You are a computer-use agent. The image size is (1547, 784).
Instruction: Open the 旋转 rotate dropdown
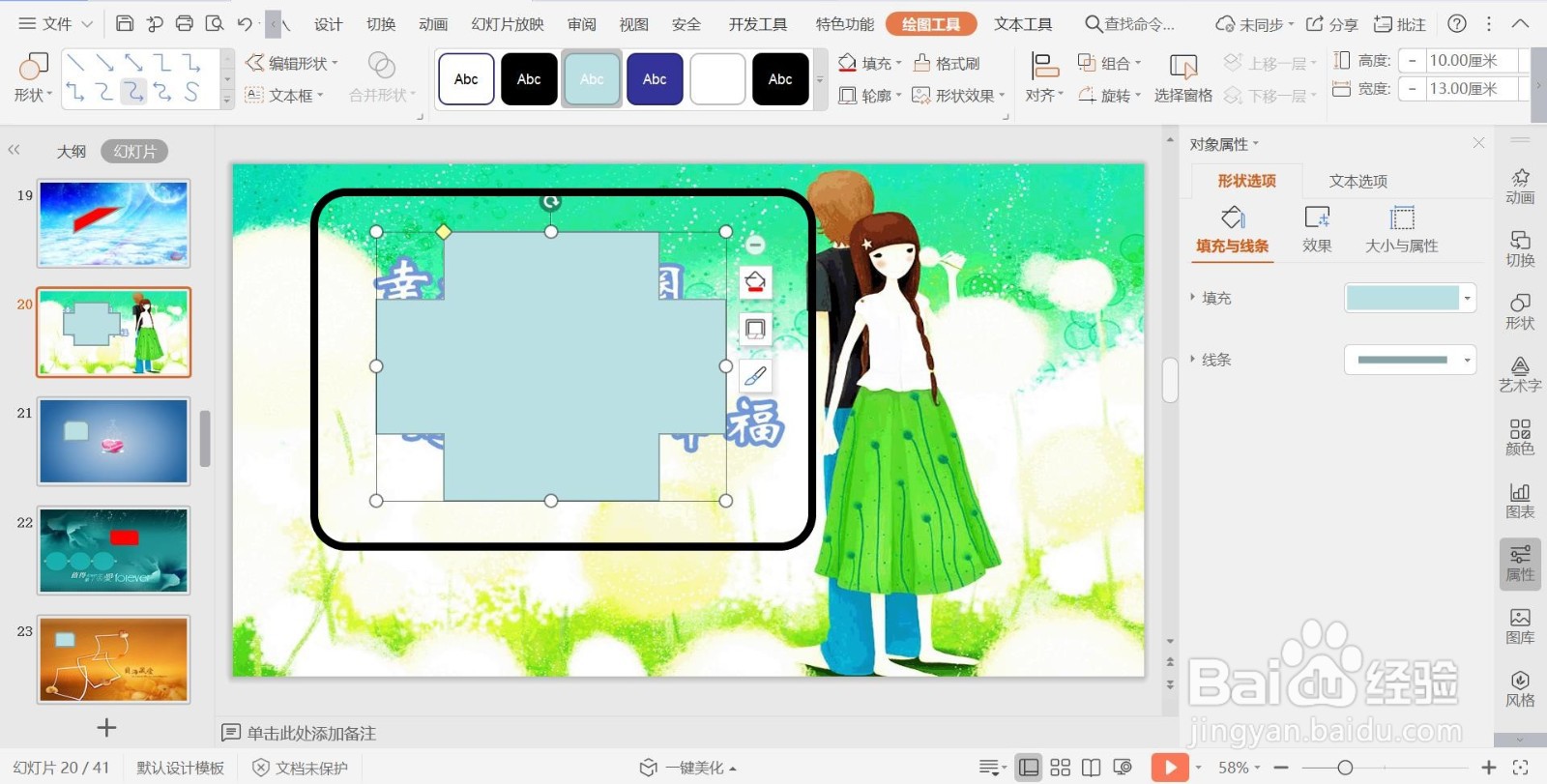[x=1109, y=96]
